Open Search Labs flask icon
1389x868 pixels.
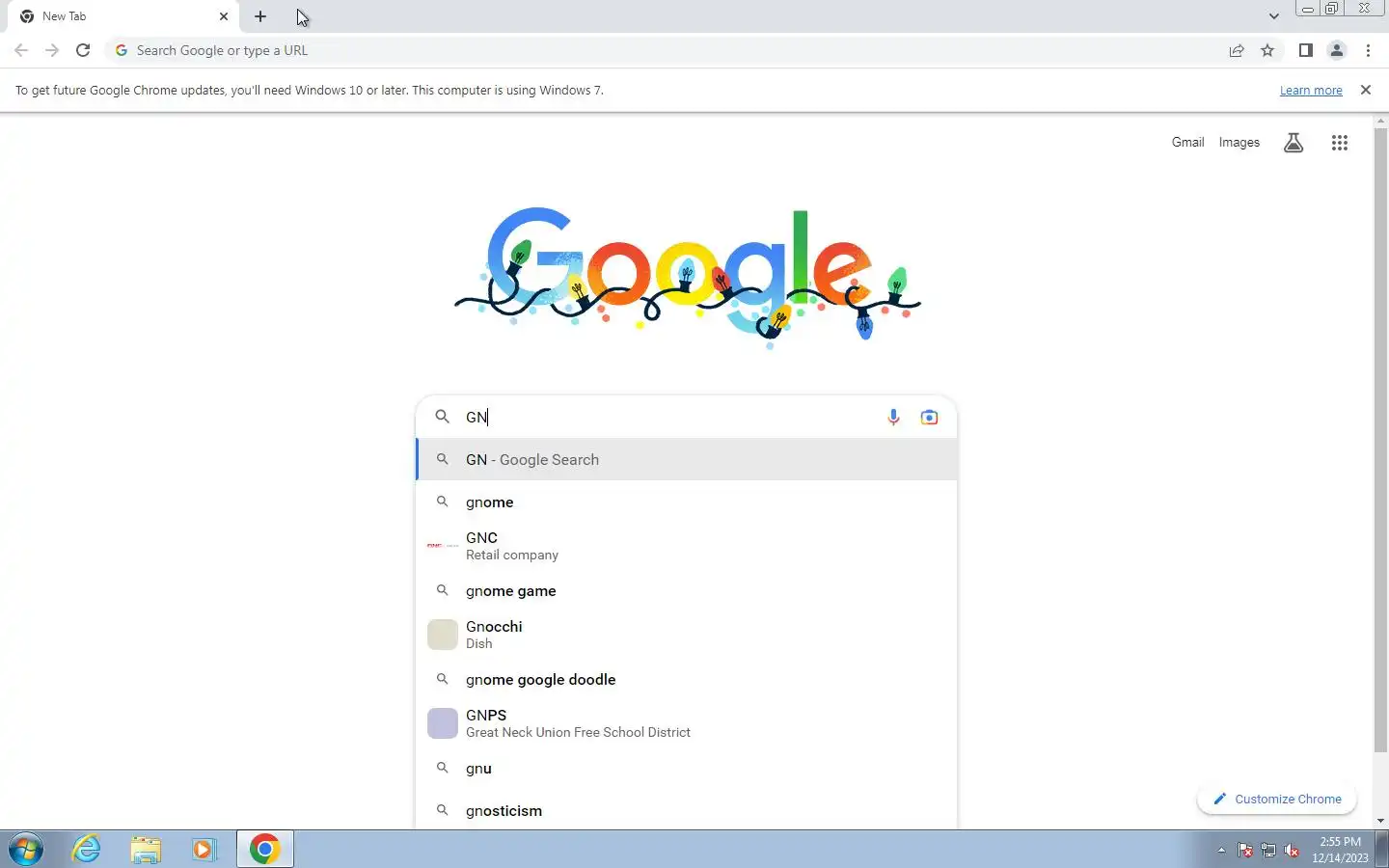click(x=1294, y=143)
